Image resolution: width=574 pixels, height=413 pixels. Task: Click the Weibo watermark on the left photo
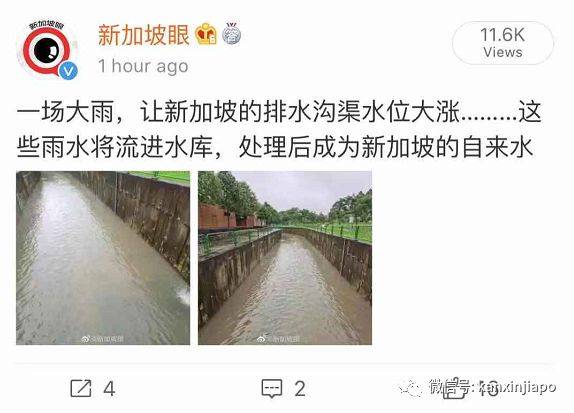pos(102,339)
